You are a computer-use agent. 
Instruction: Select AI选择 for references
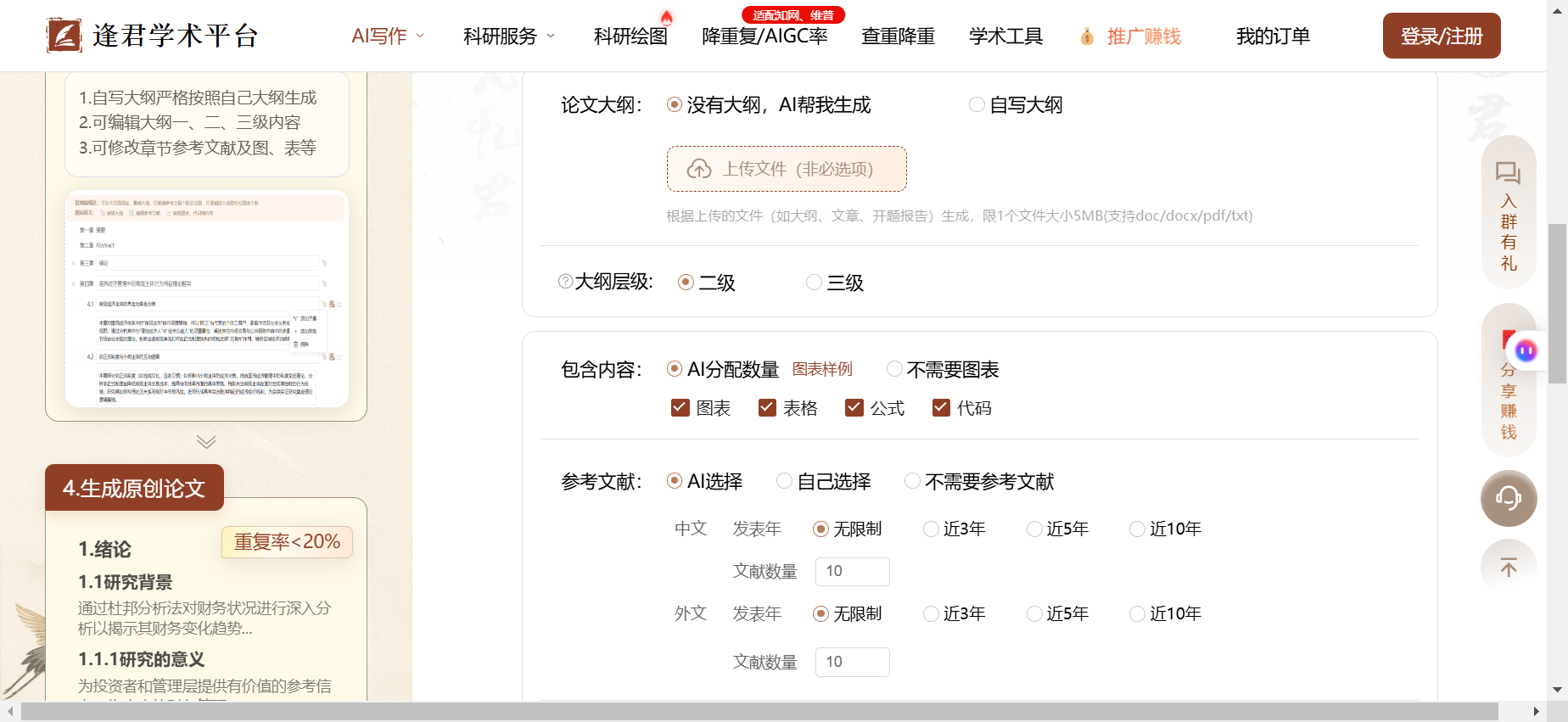coord(675,480)
